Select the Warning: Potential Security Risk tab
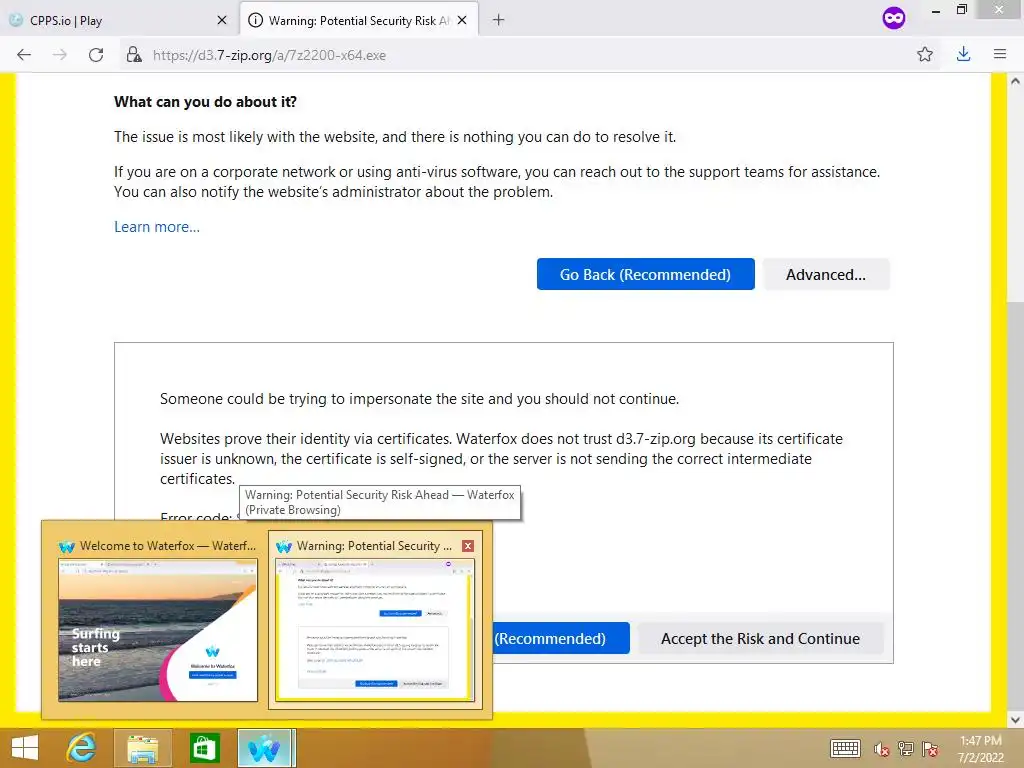 [x=359, y=20]
